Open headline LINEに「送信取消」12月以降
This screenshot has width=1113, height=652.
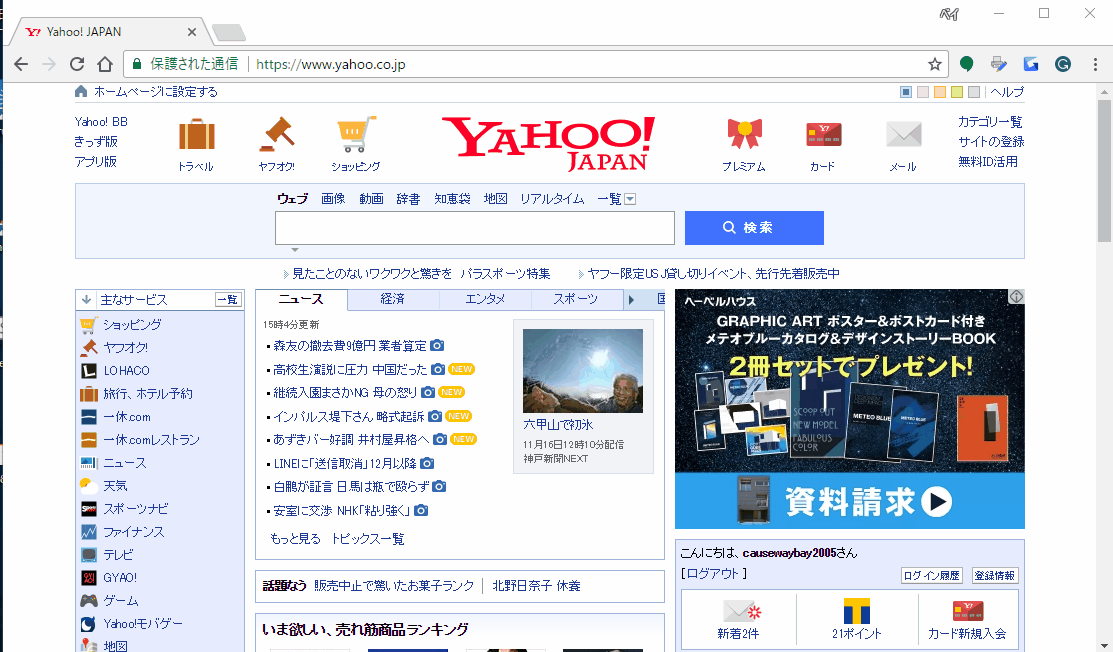345,463
